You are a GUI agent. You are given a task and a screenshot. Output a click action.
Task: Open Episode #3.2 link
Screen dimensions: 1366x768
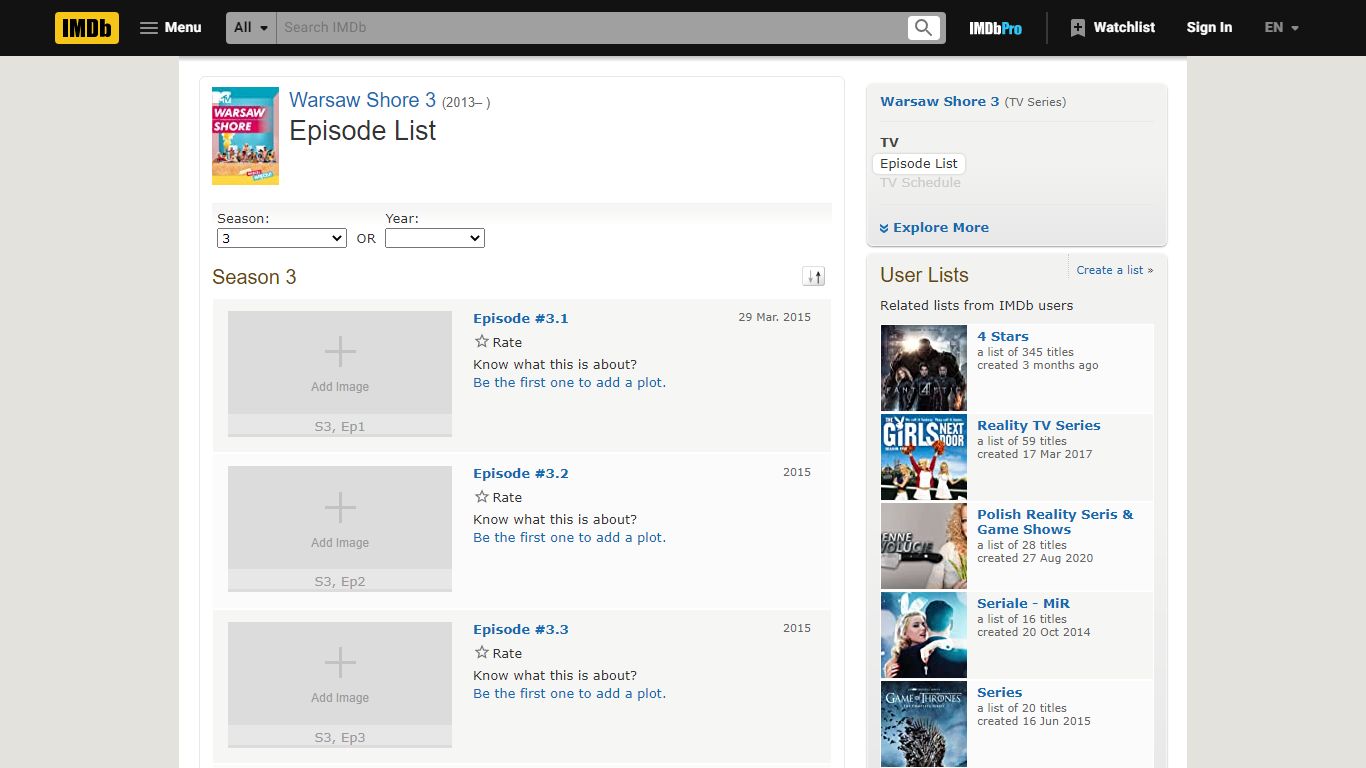pyautogui.click(x=521, y=473)
